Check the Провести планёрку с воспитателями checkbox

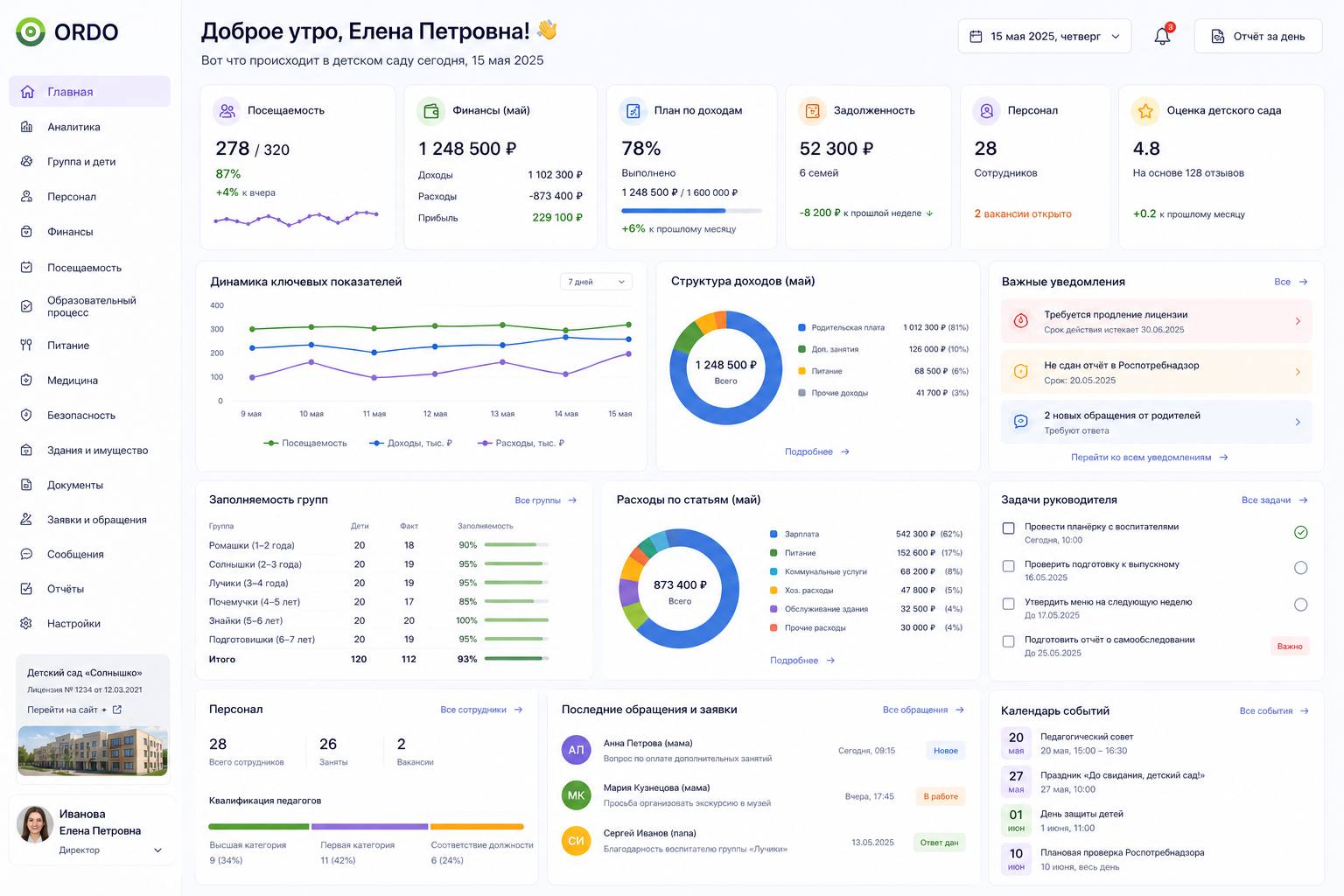coord(1008,528)
